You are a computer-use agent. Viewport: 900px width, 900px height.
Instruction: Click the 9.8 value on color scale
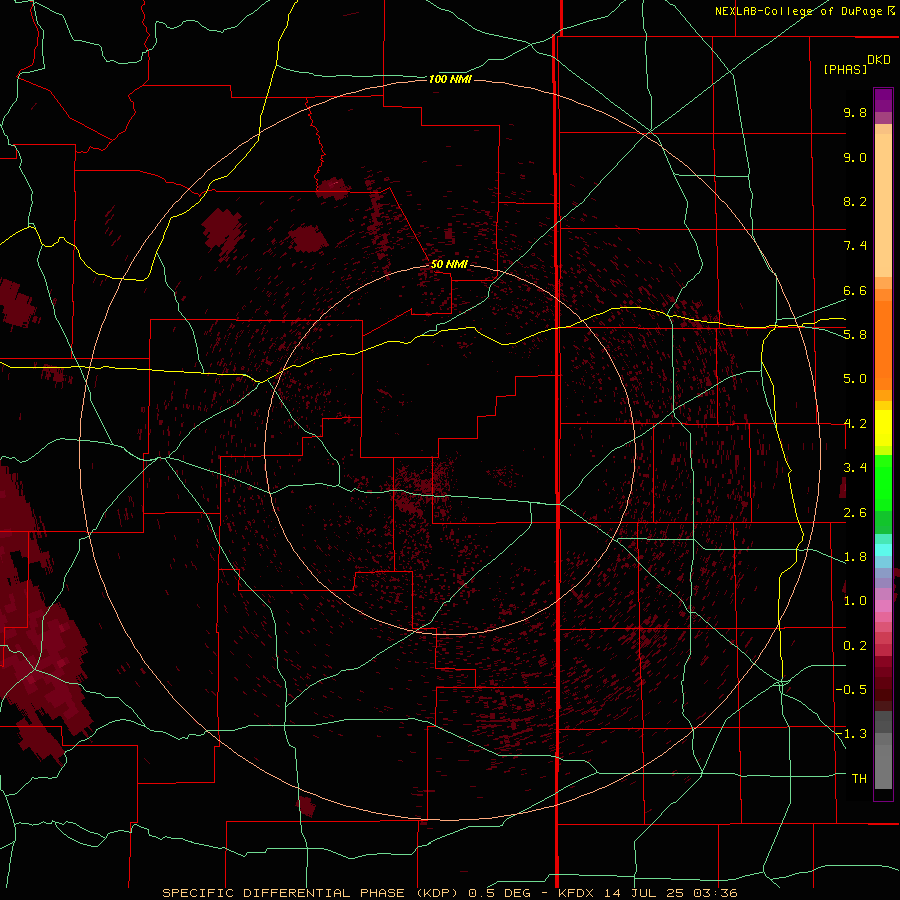pyautogui.click(x=855, y=112)
